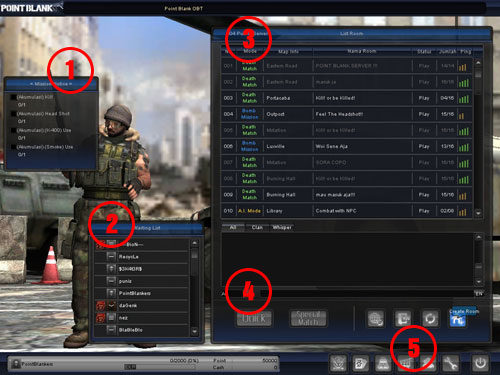Toggle the K-400 Use mission checkbox
The width and height of the screenshot is (500, 375).
pos(14,130)
